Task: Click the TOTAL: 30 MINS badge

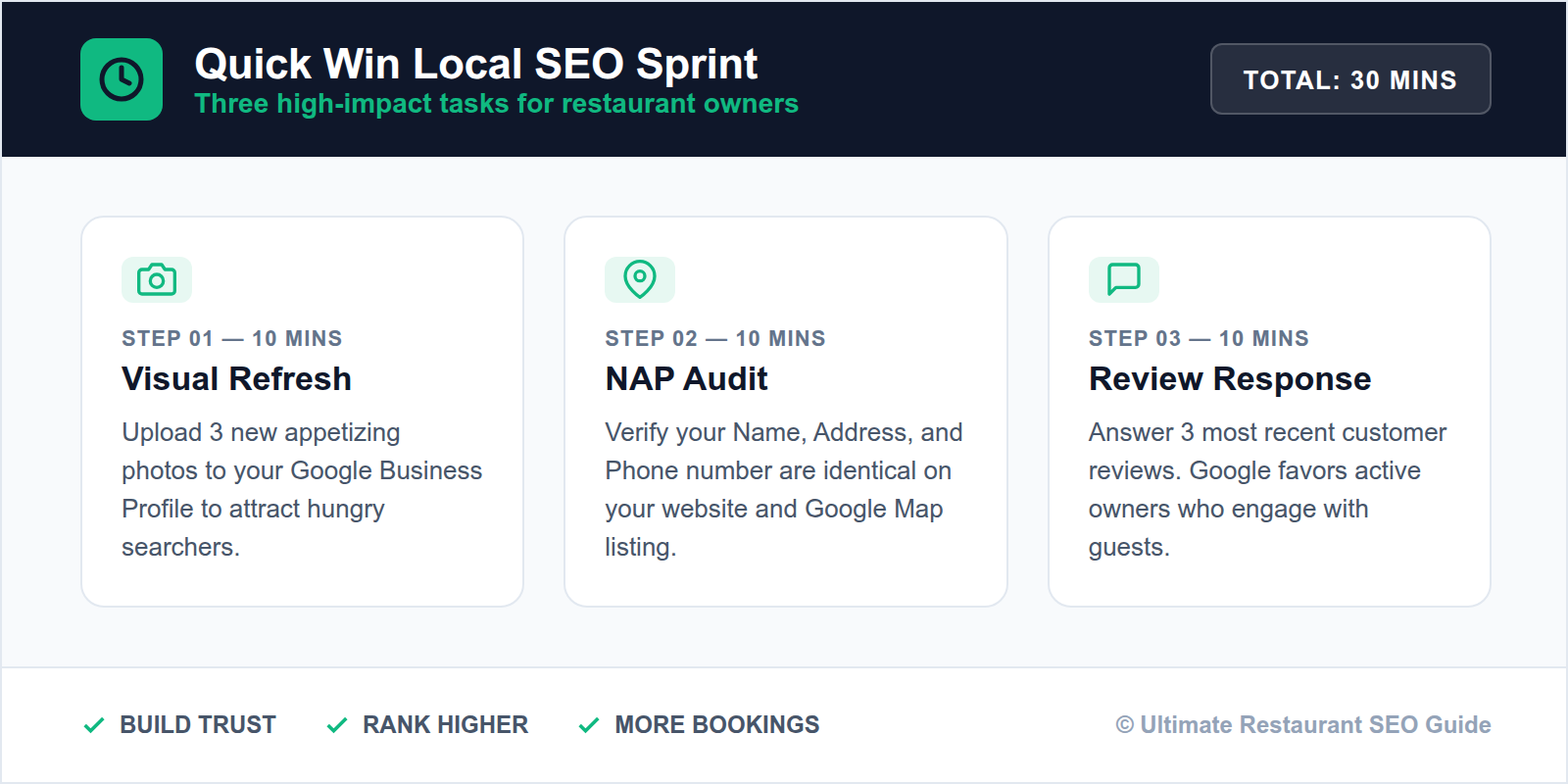Action: coord(1350,79)
